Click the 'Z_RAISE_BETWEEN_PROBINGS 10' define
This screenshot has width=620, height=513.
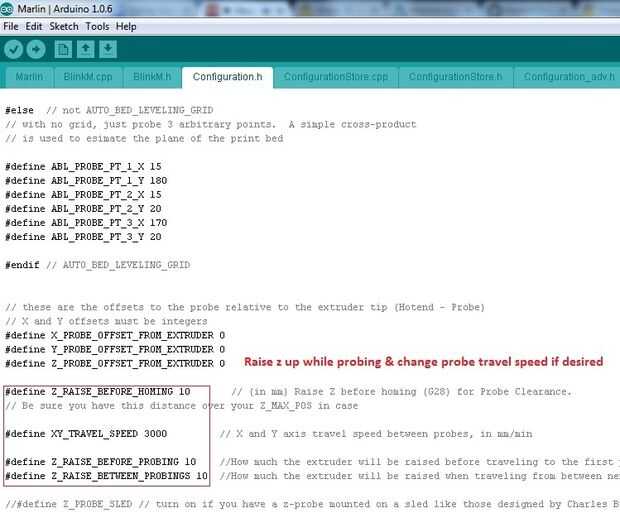click(x=106, y=476)
